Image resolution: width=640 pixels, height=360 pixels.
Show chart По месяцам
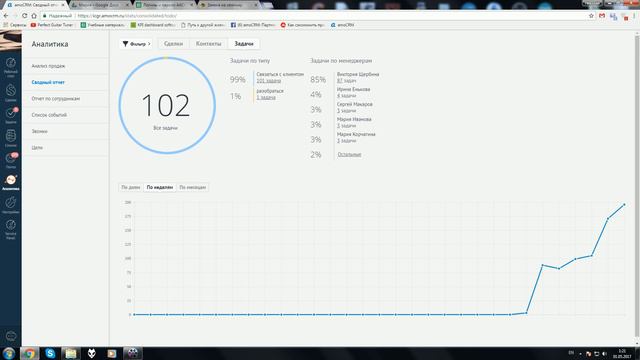[x=193, y=187]
